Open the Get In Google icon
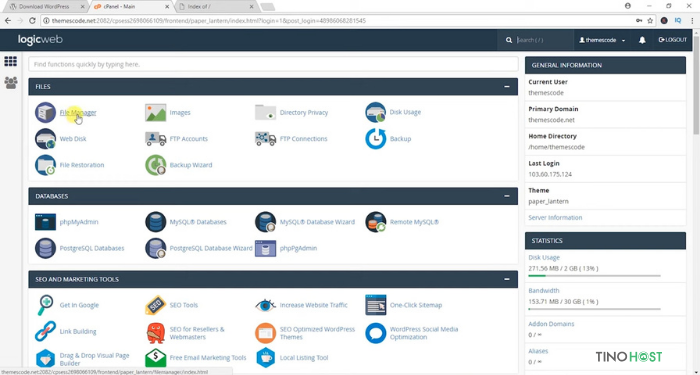Screen dimensions: 700x375 [x=46, y=305]
